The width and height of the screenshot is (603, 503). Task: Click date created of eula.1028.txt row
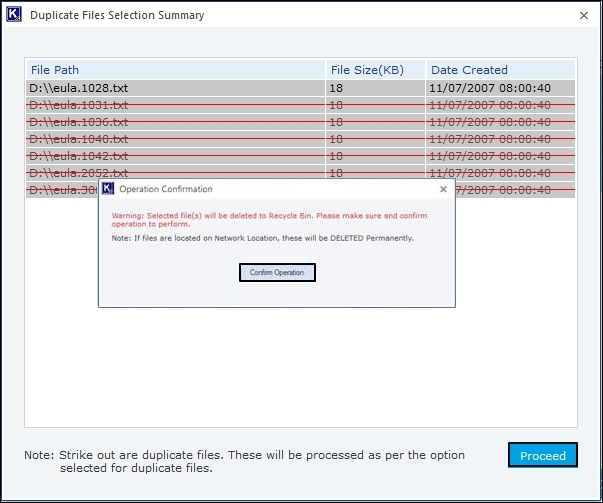click(x=490, y=88)
